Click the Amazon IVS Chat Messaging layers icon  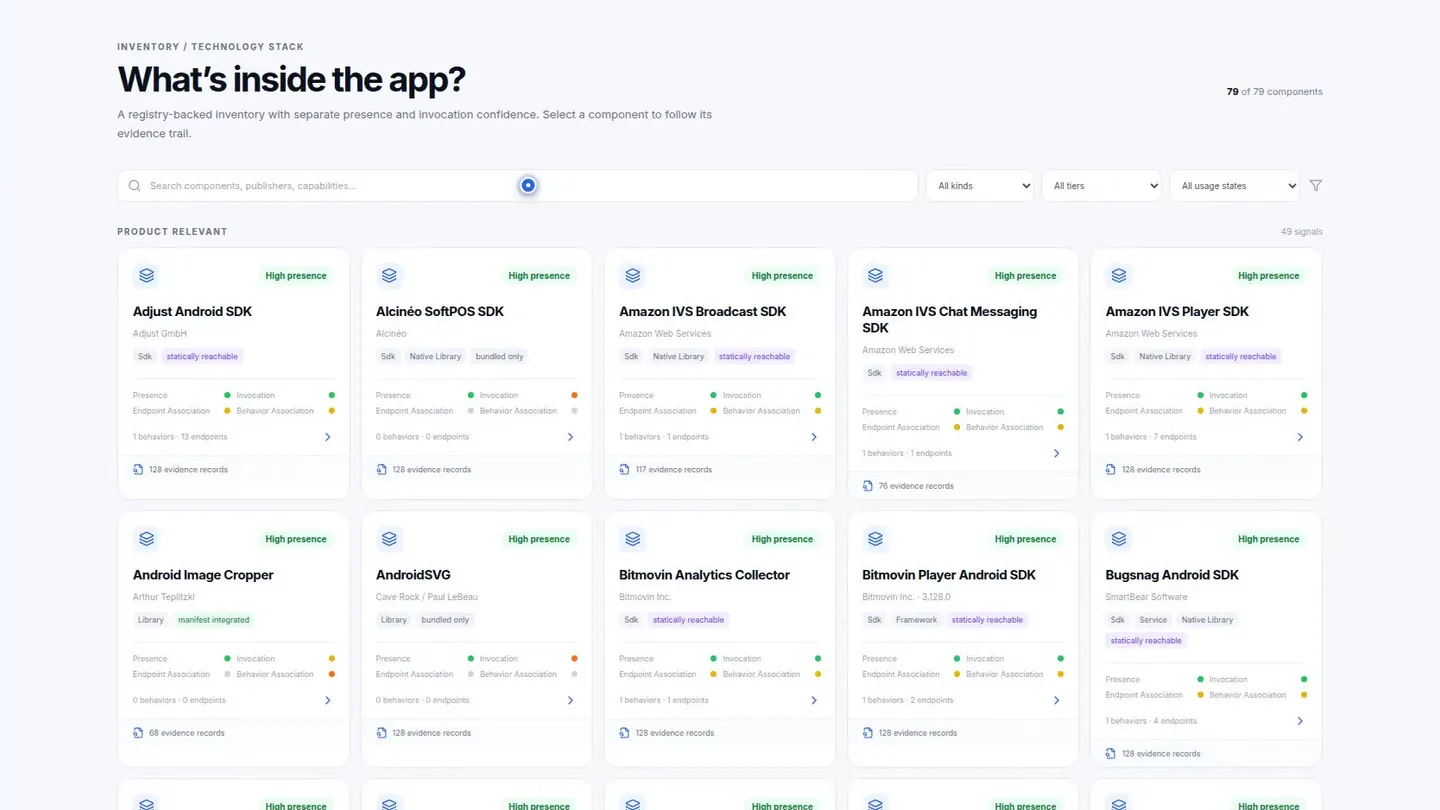coord(875,276)
